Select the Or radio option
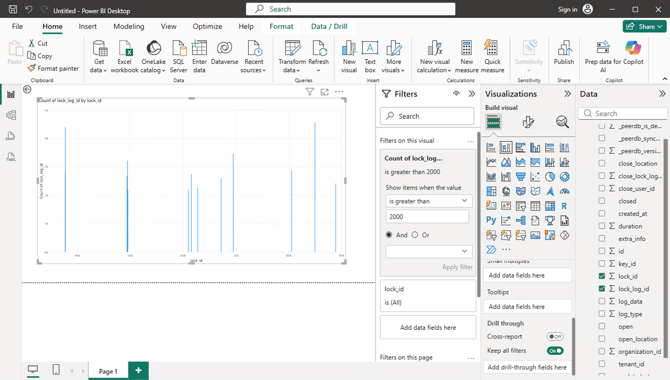Viewport: 670px width, 380px height. pyautogui.click(x=415, y=235)
